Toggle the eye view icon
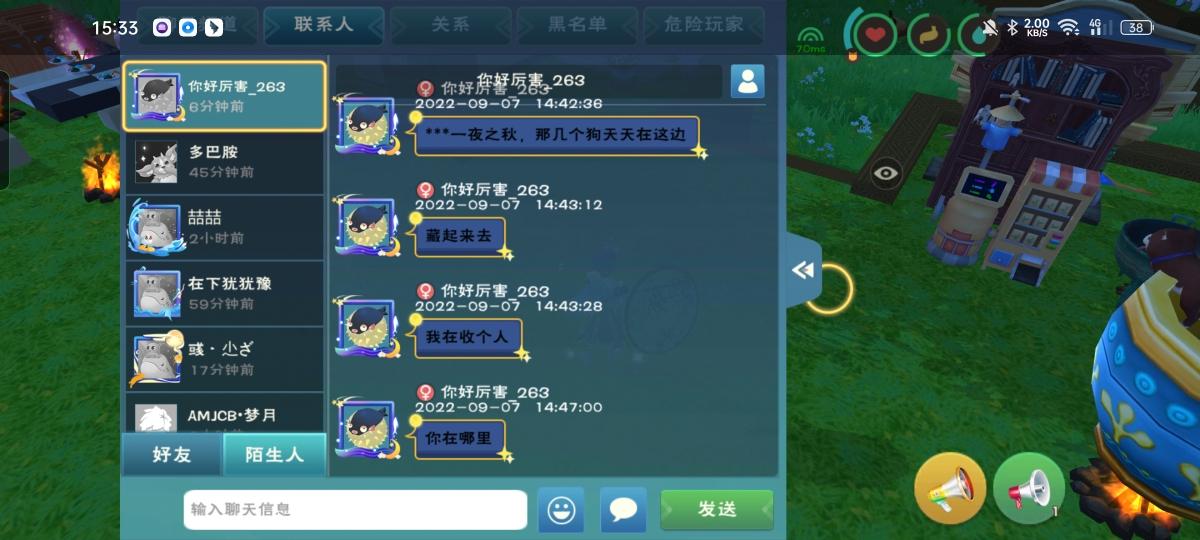The width and height of the screenshot is (1200, 540). pos(885,172)
